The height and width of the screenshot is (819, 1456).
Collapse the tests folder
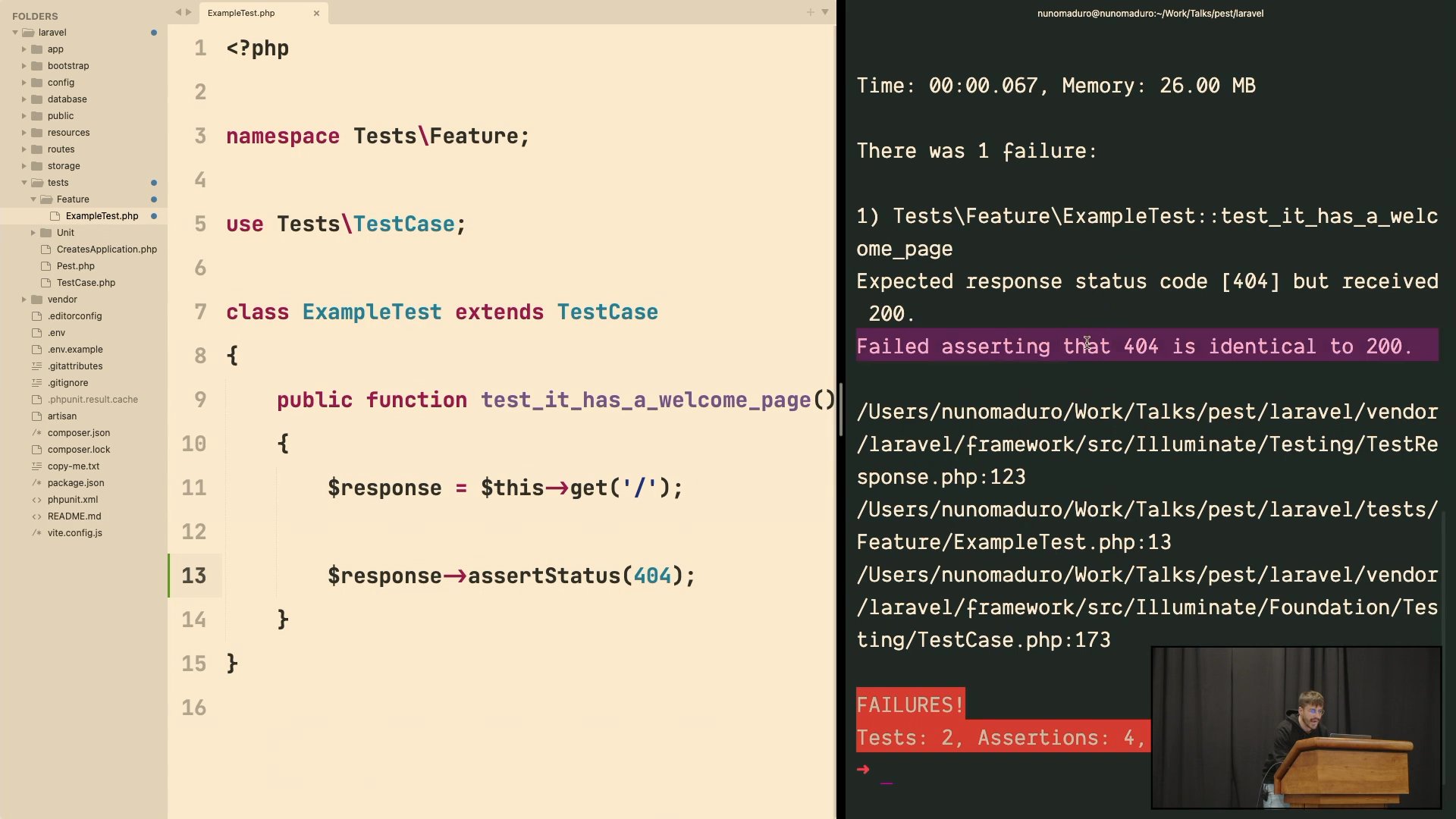[24, 183]
